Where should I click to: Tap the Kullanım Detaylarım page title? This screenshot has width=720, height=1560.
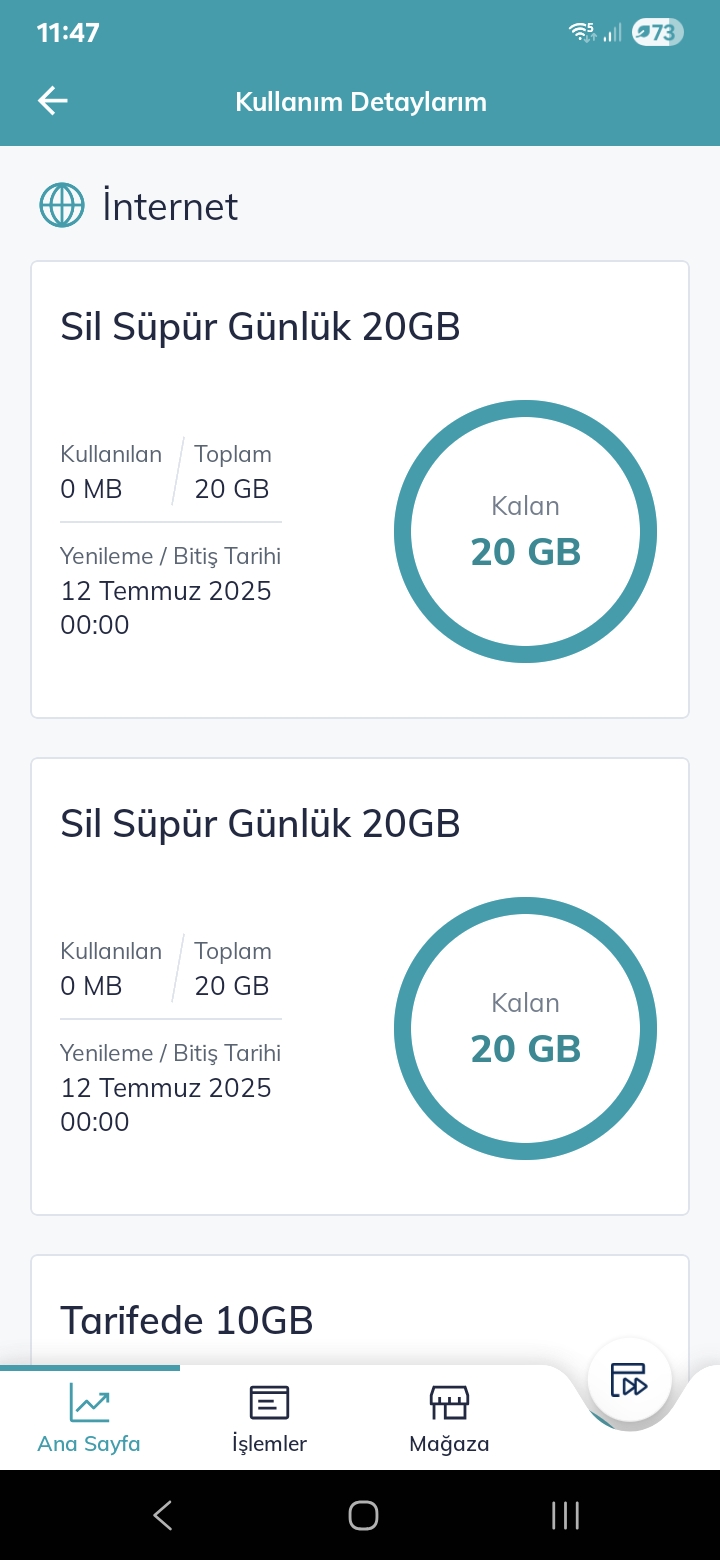[x=361, y=101]
